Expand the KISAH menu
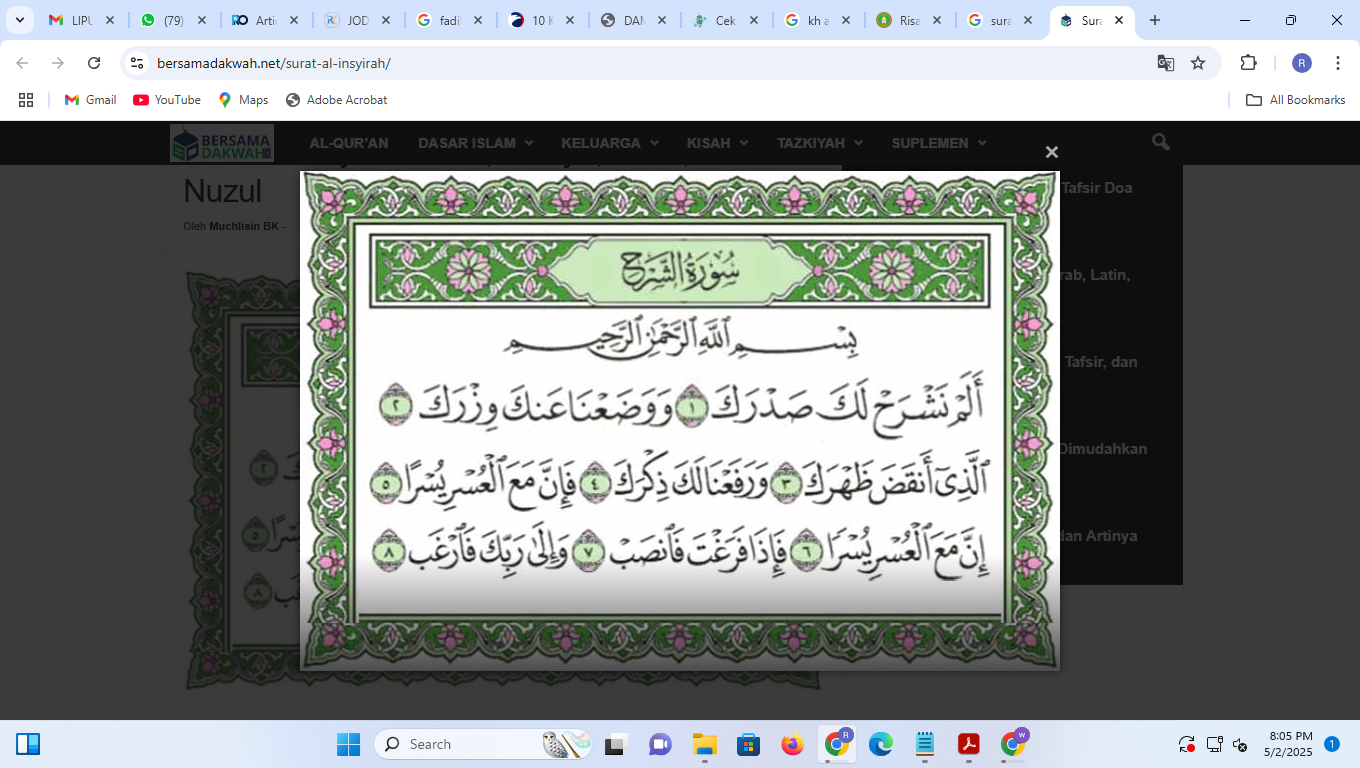This screenshot has height=768, width=1360. click(x=717, y=143)
